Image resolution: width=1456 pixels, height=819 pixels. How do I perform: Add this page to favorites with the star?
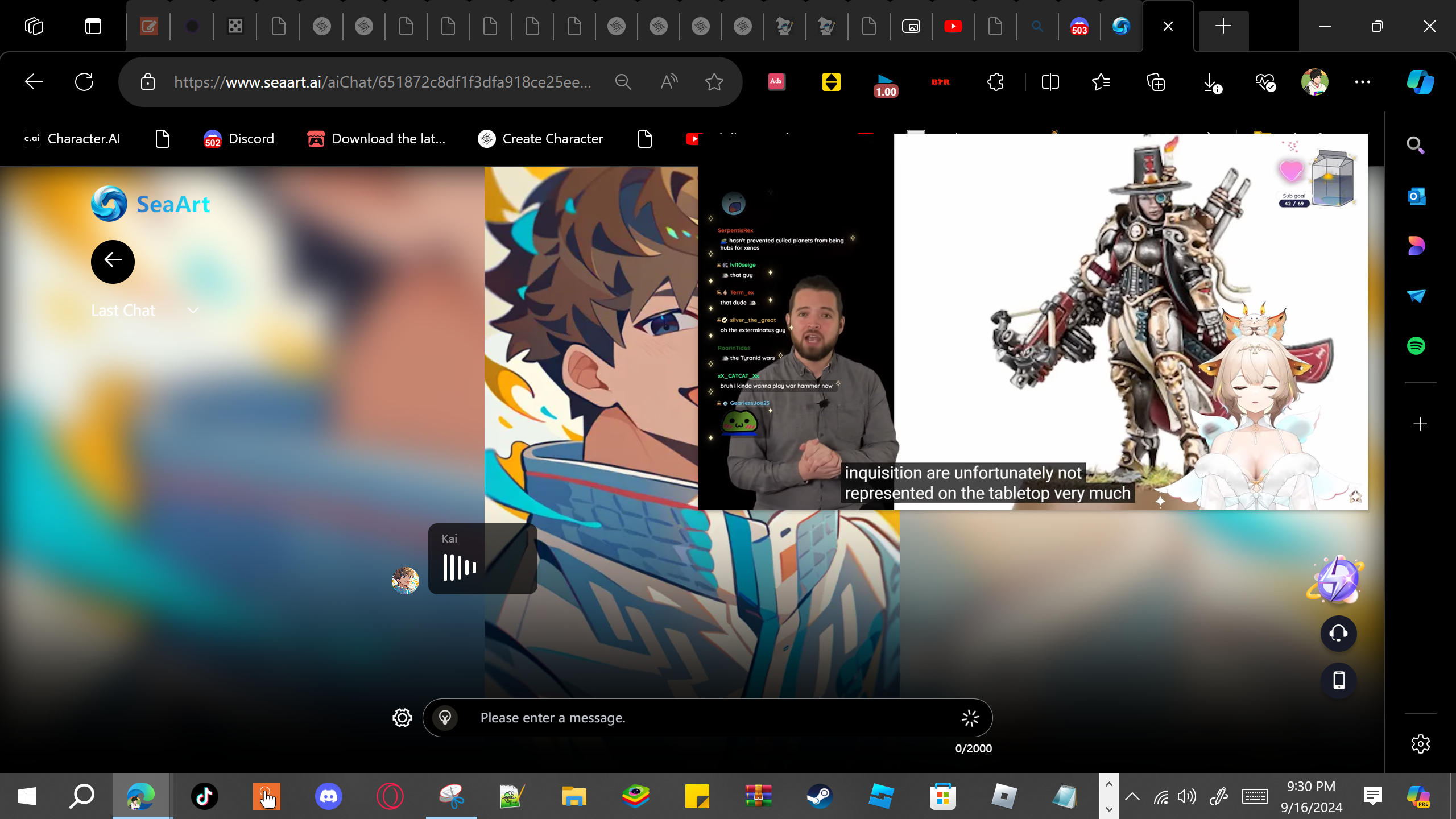coord(714,82)
